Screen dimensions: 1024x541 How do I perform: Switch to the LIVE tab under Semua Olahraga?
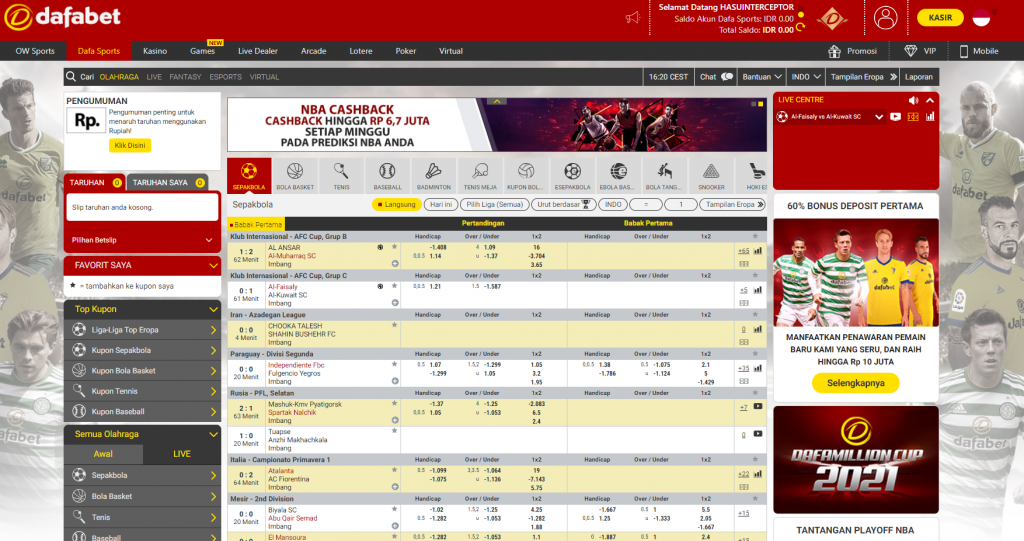(182, 453)
